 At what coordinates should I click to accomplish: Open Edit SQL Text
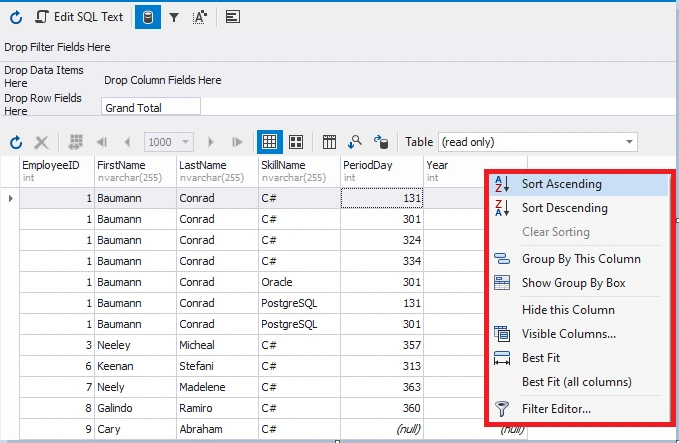(x=79, y=17)
